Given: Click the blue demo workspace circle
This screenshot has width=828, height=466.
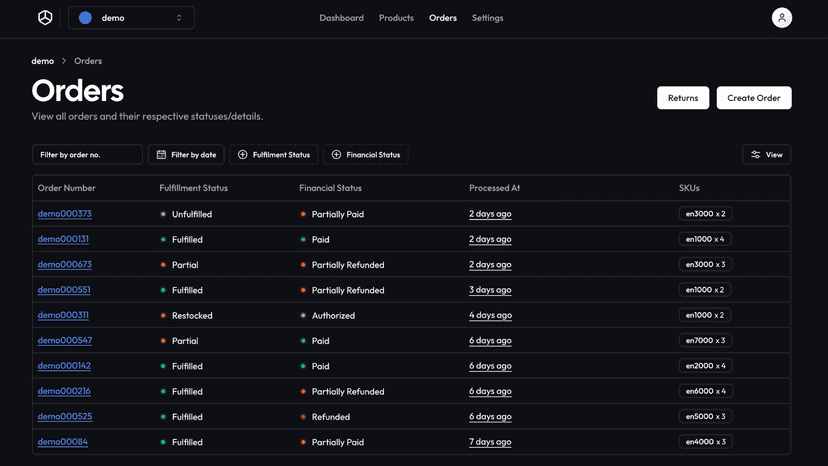Looking at the screenshot, I should [x=85, y=17].
